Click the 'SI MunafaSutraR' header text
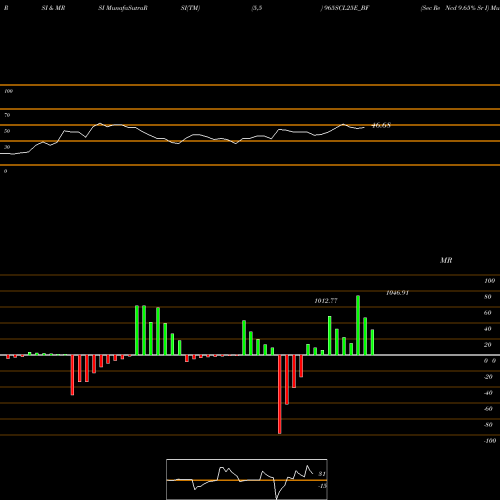Image resolution: width=500 pixels, height=500 pixels. 123,8
